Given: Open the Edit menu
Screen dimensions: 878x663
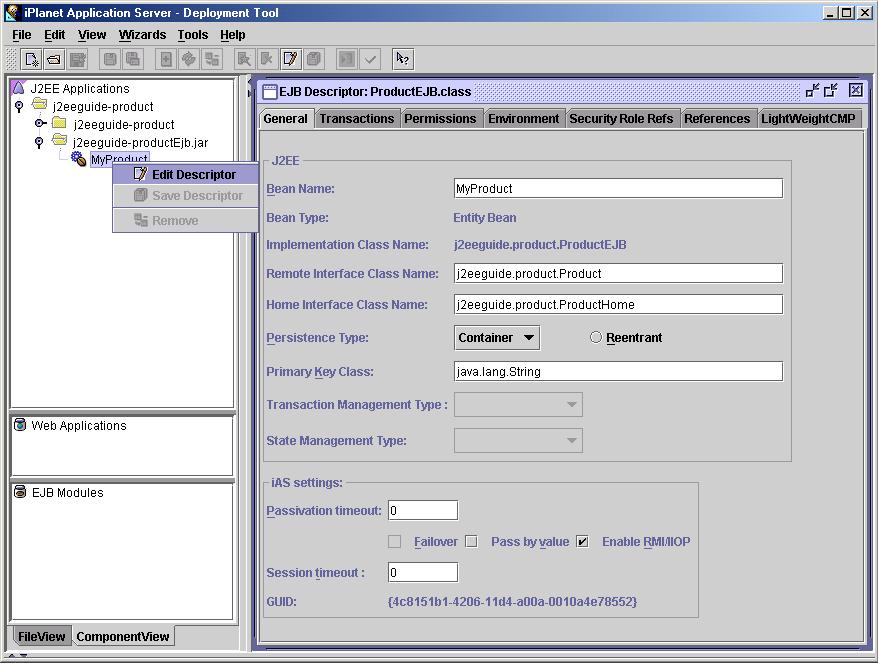Looking at the screenshot, I should coord(54,35).
